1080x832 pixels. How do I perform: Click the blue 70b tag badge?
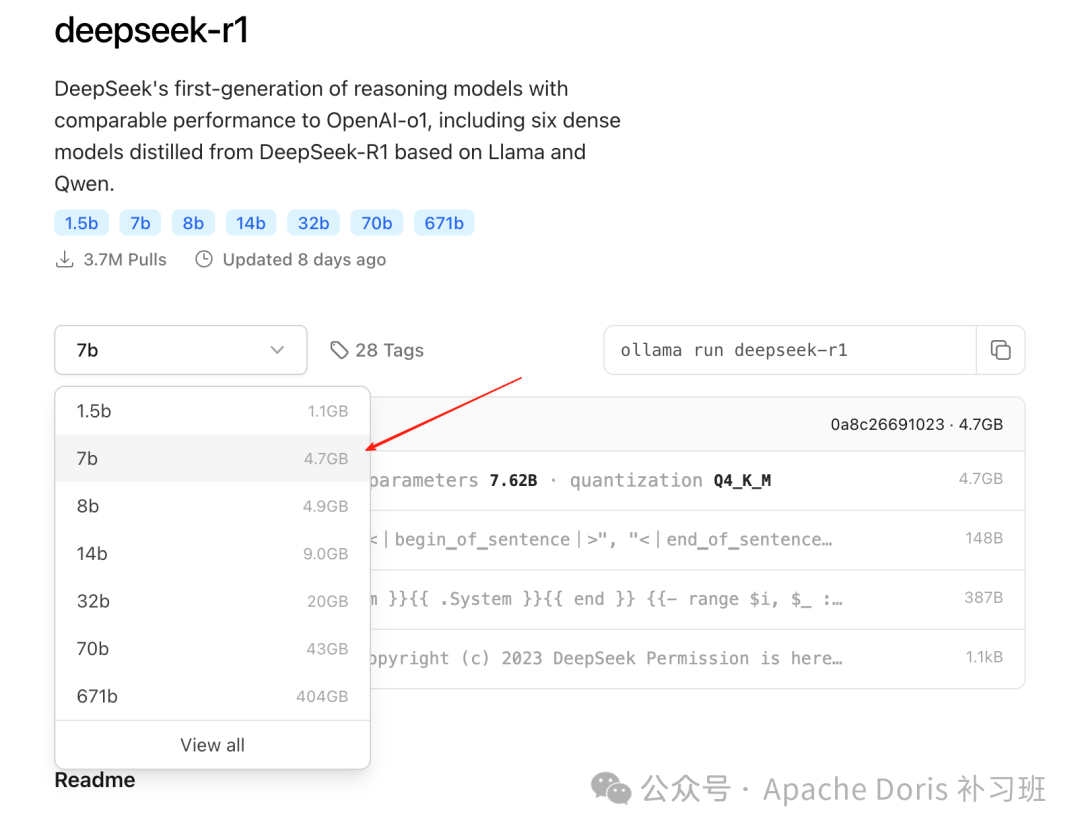(377, 223)
